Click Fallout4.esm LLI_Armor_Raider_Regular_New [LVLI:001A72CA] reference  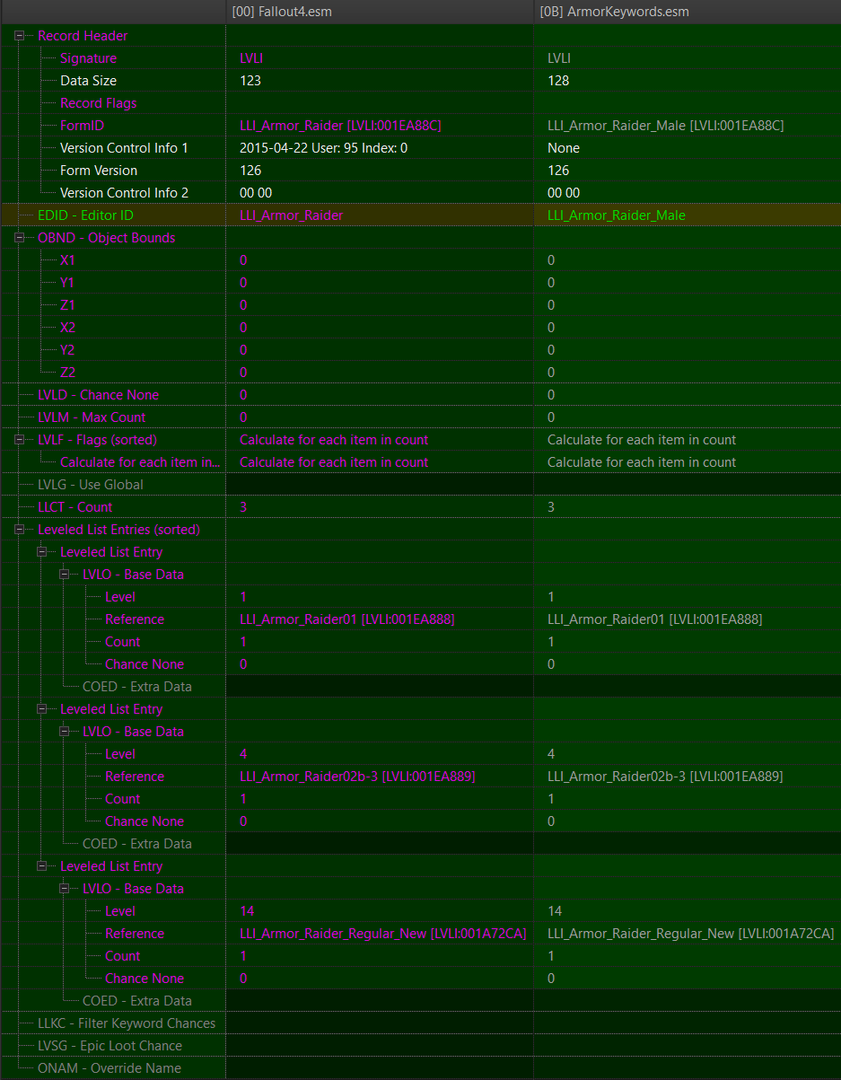383,933
